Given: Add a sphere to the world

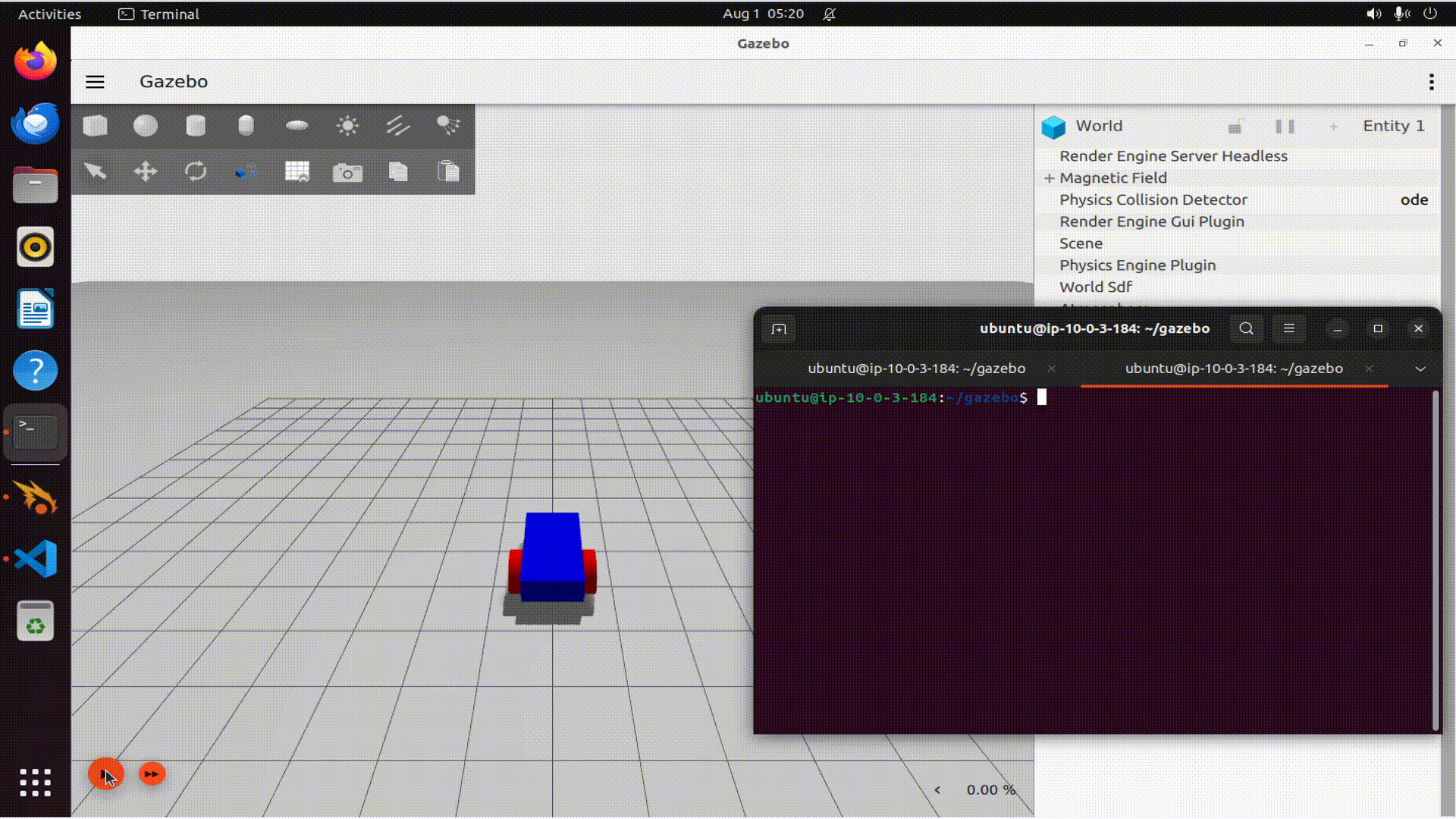Looking at the screenshot, I should coord(145,126).
